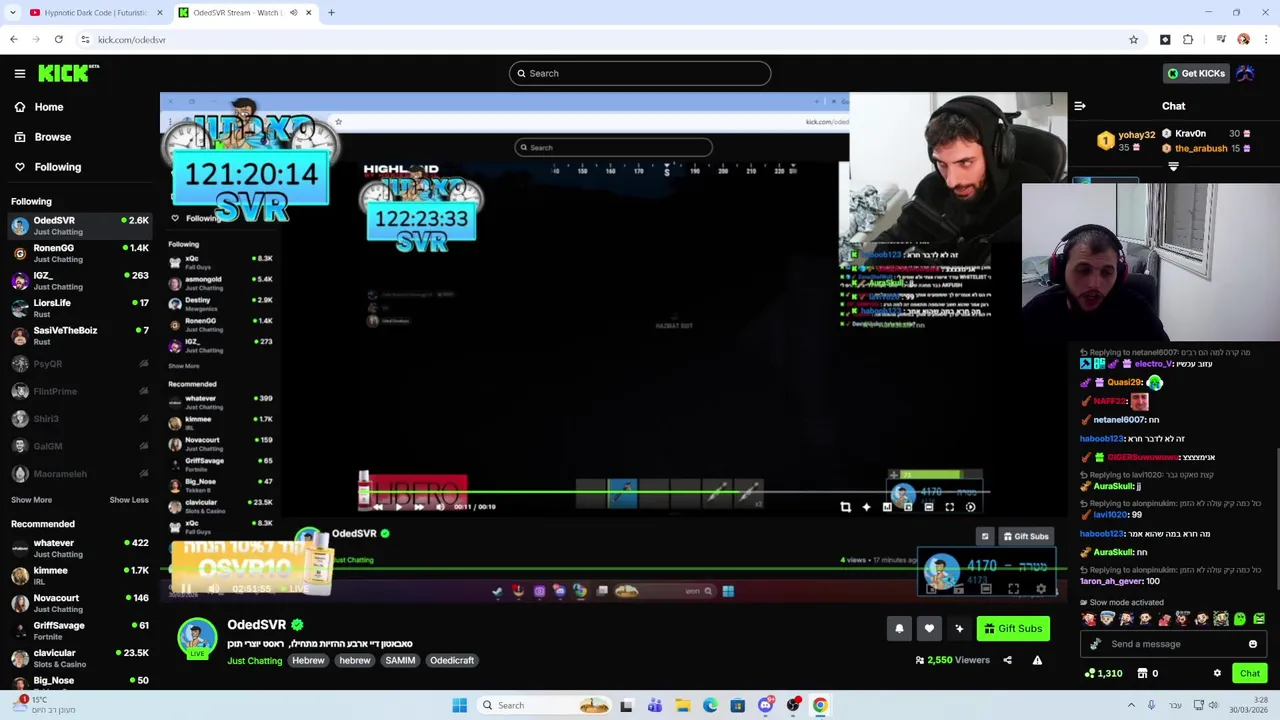
Task: Open recommended channel clavicular
Action: pyautogui.click(x=80, y=658)
